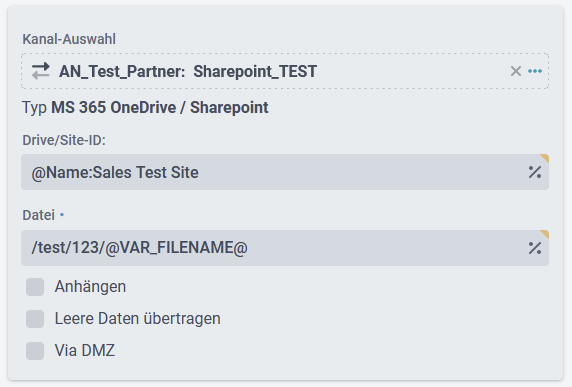Click the orange corner marker on Drive/Site-ID field

click(545, 158)
